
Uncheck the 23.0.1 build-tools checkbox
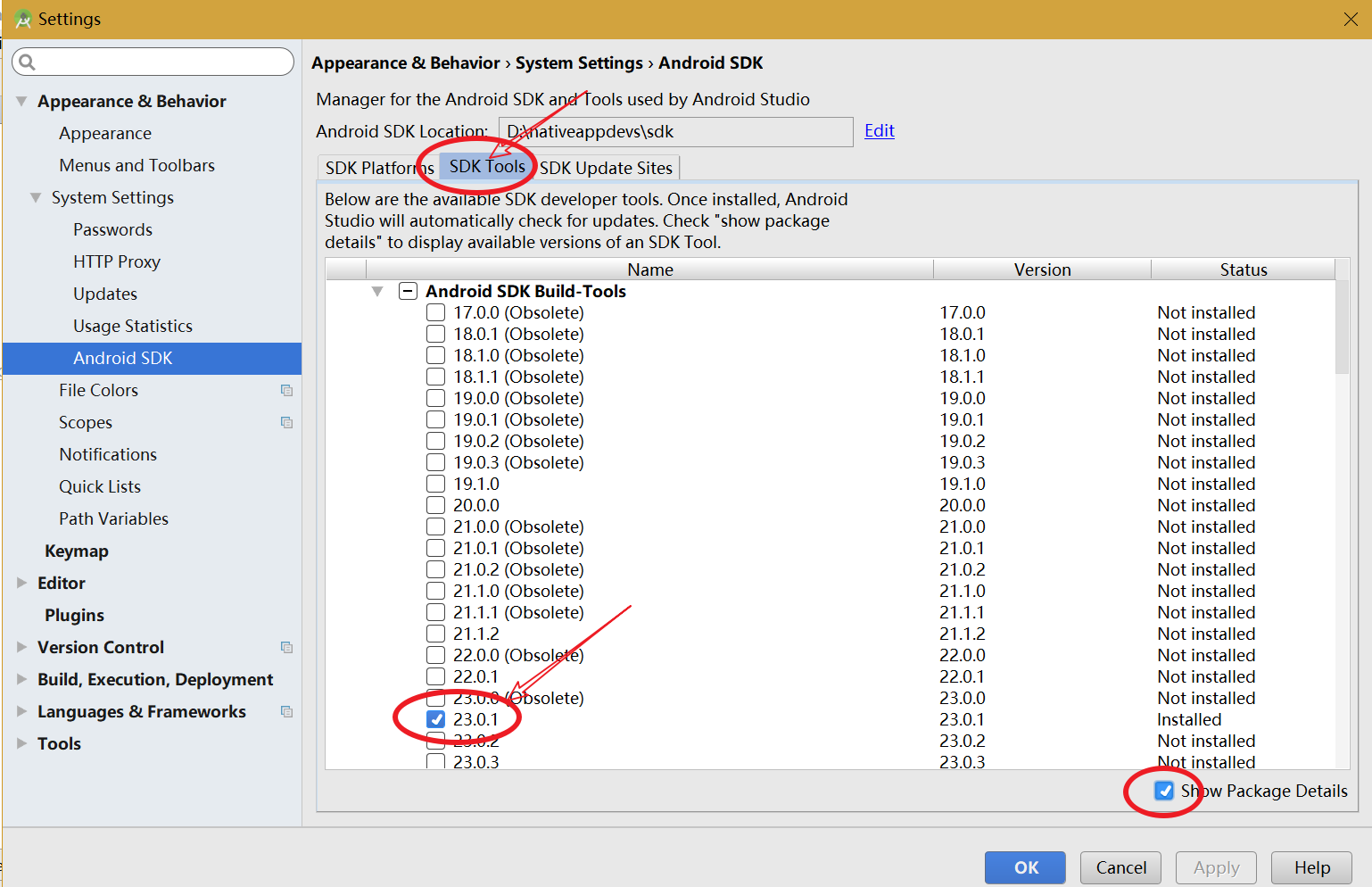click(435, 719)
